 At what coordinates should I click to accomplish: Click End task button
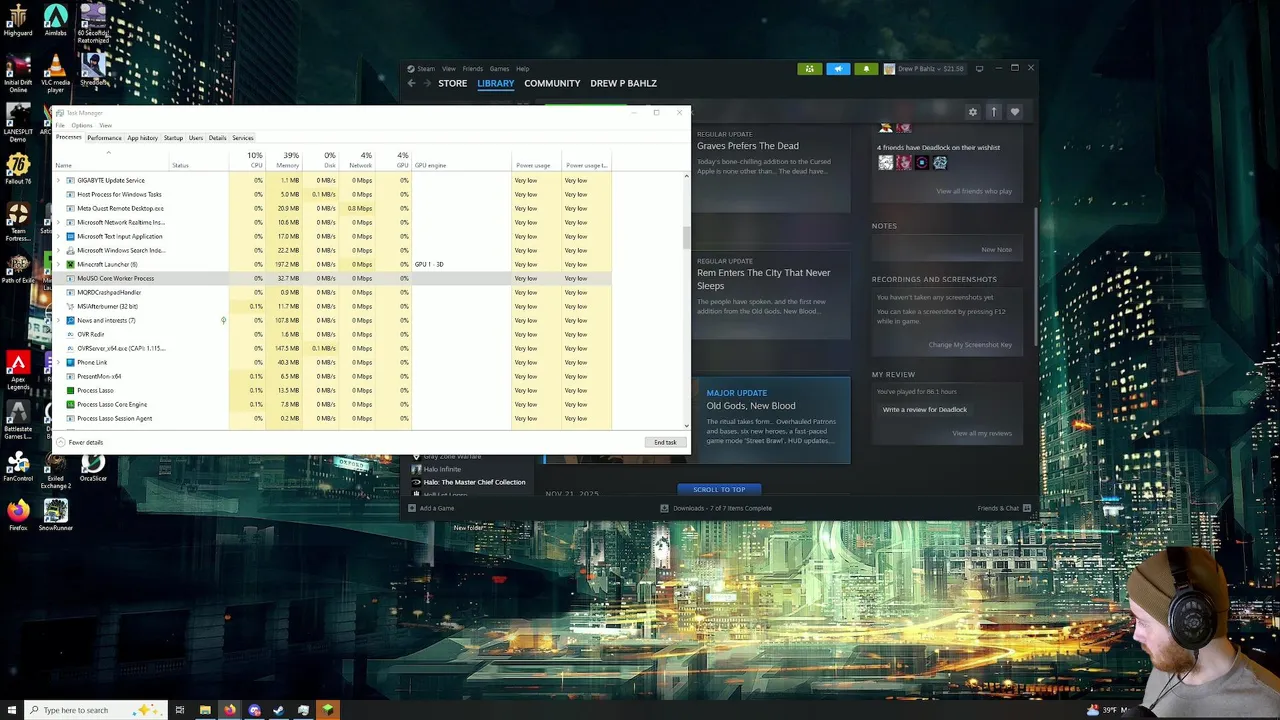(665, 442)
